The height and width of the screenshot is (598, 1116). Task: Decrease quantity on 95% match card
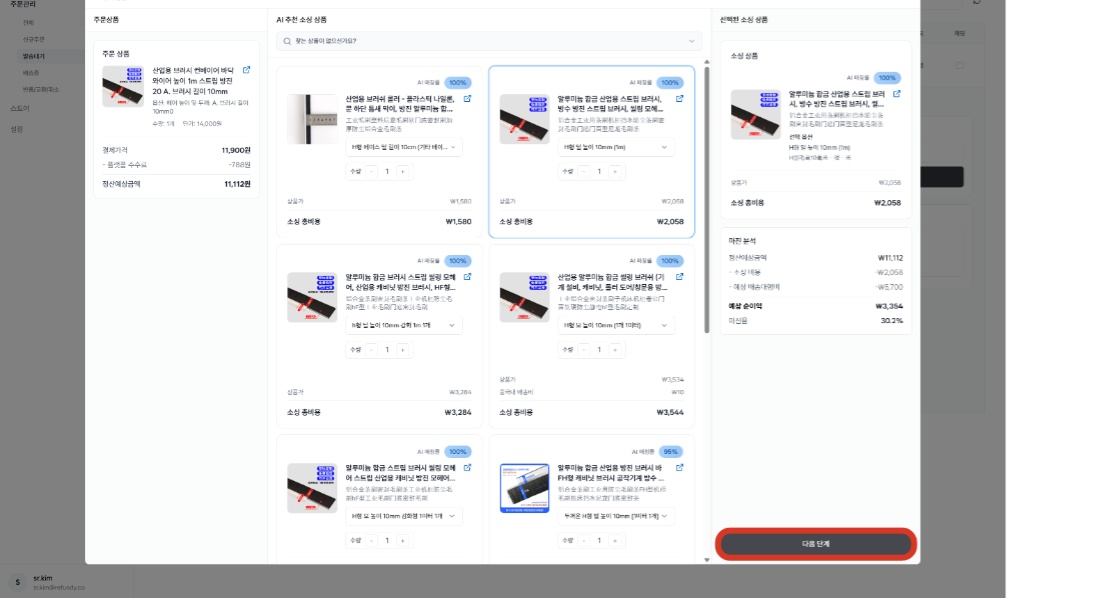[584, 540]
